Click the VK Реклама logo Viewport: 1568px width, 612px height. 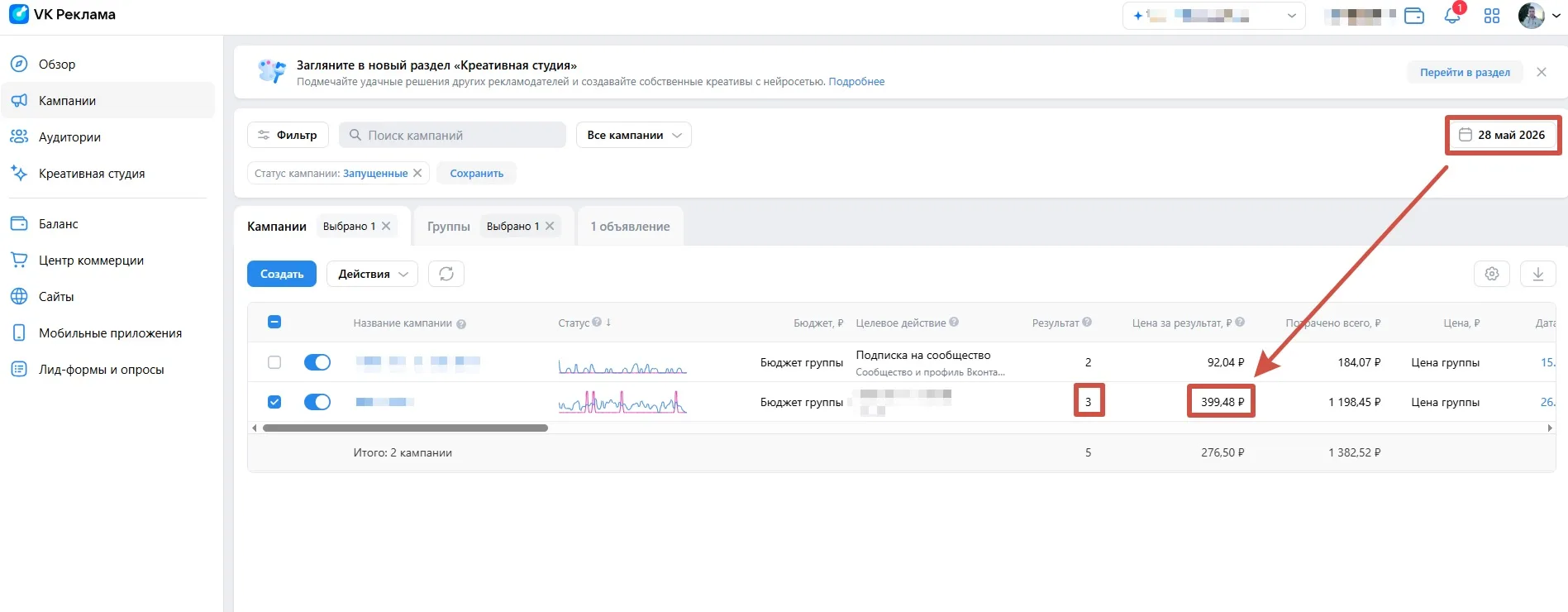point(62,15)
